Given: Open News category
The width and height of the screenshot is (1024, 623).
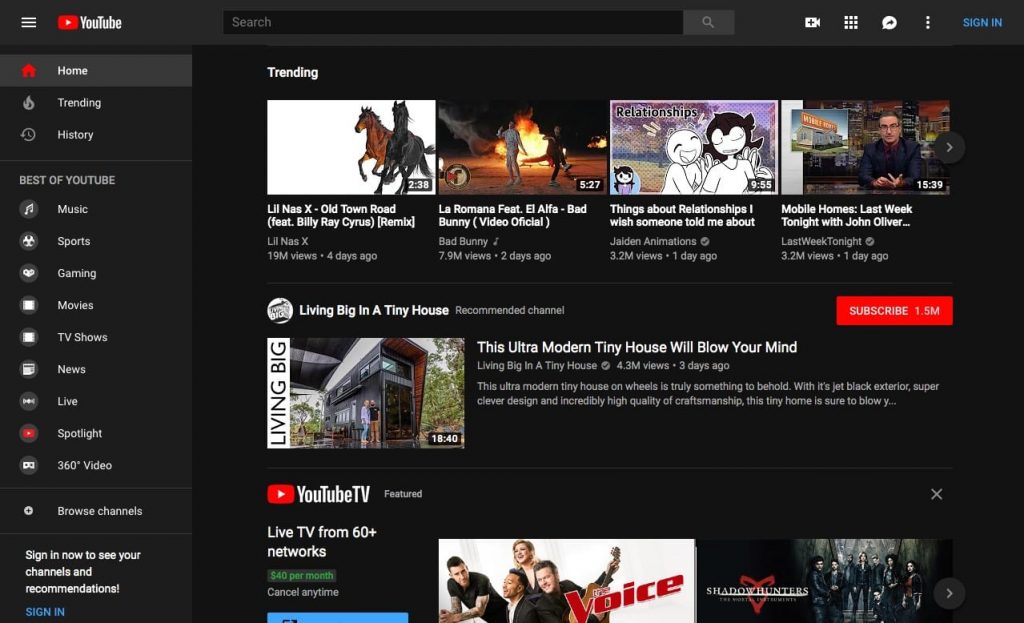Looking at the screenshot, I should pos(96,369).
